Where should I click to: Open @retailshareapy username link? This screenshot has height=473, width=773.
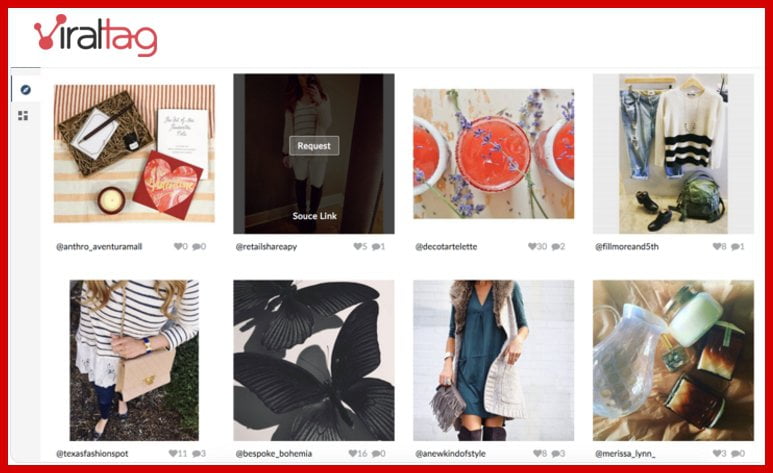pos(266,246)
